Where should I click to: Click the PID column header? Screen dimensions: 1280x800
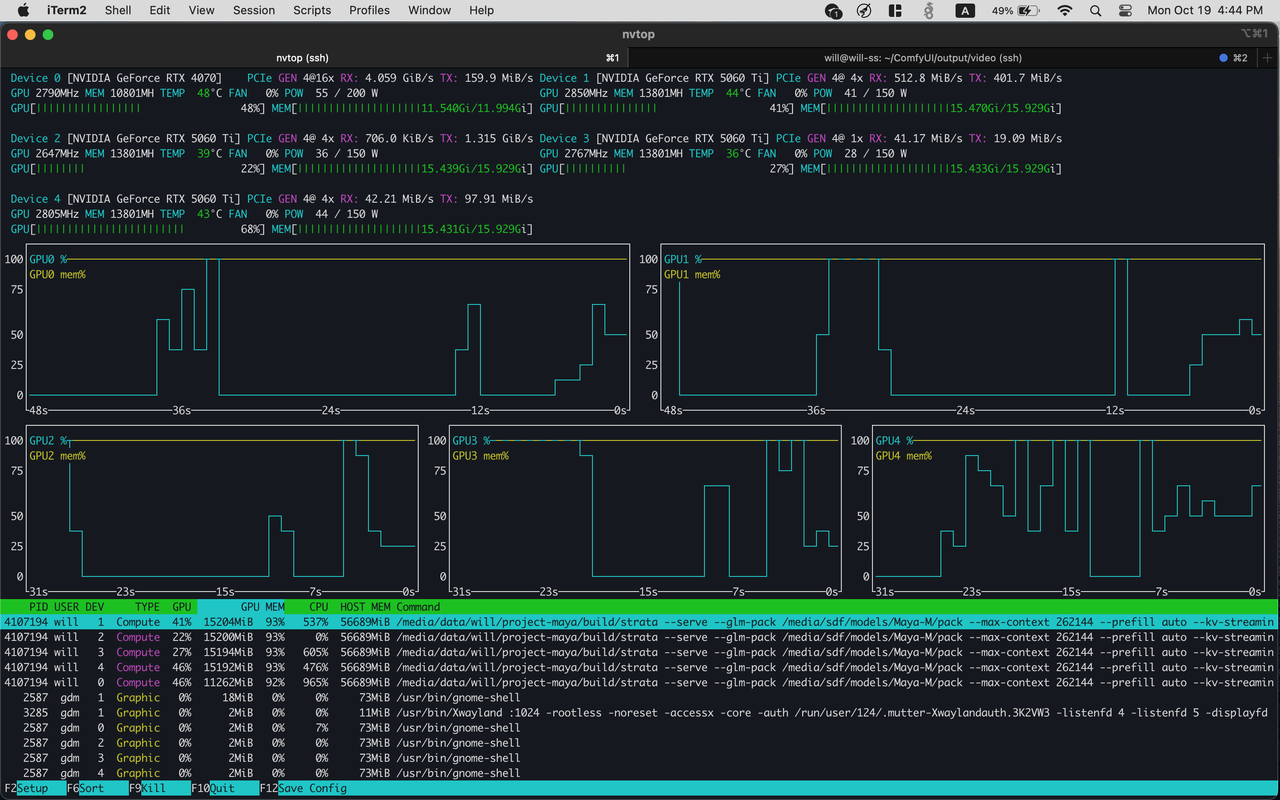(38, 607)
